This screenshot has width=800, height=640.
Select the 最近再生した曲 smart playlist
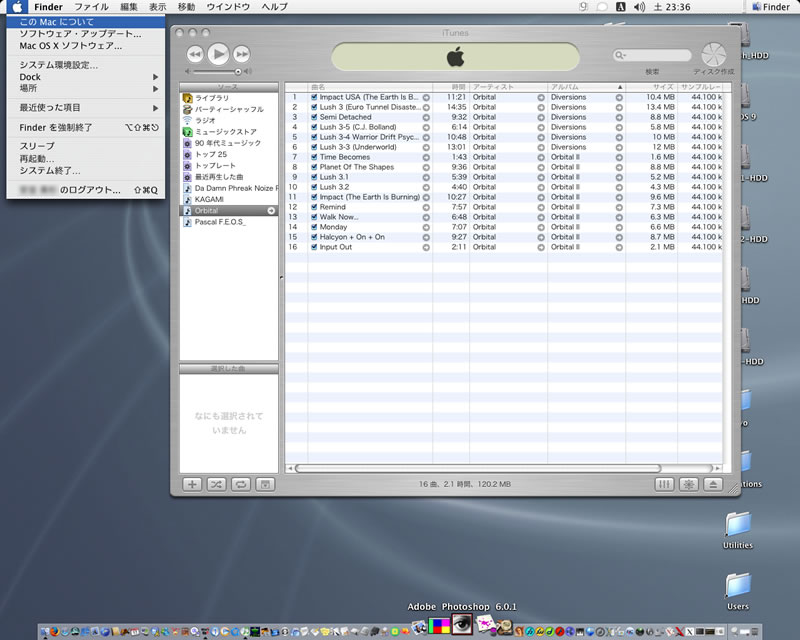point(229,177)
